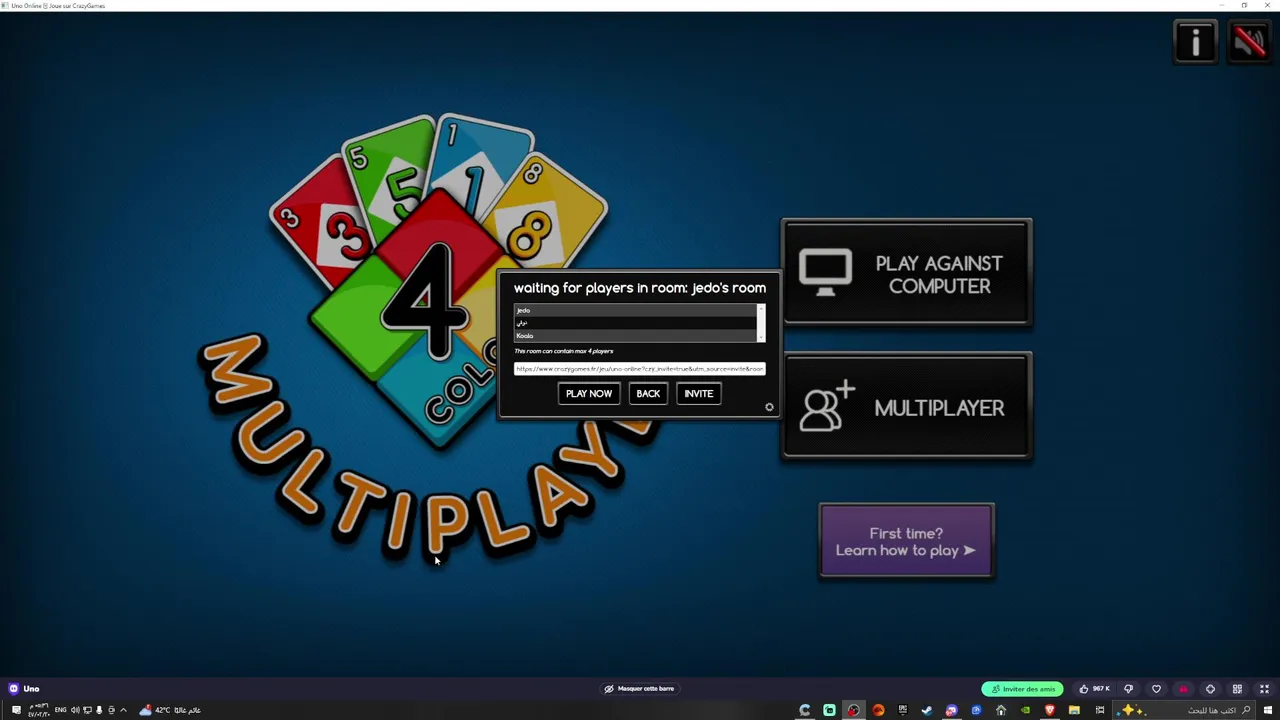1280x720 pixels.
Task: Select player jedo in list
Action: click(635, 310)
